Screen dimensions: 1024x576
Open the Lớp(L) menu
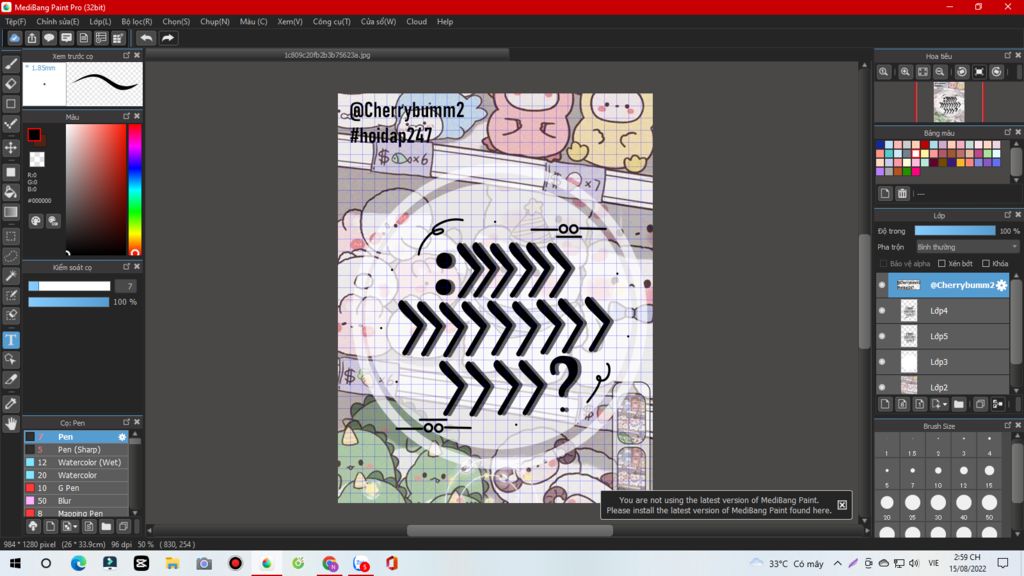pyautogui.click(x=100, y=22)
